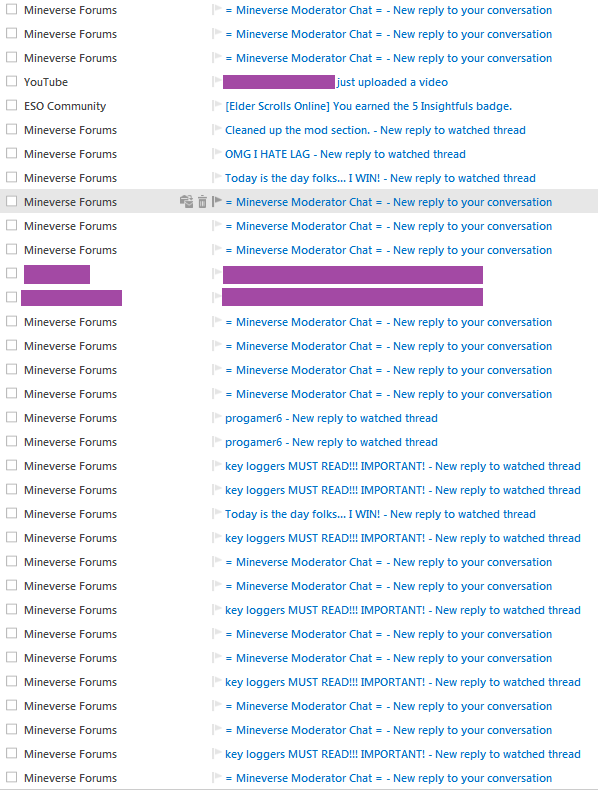
Task: Tick the checkbox on the highlighted email row
Action: coord(11,201)
